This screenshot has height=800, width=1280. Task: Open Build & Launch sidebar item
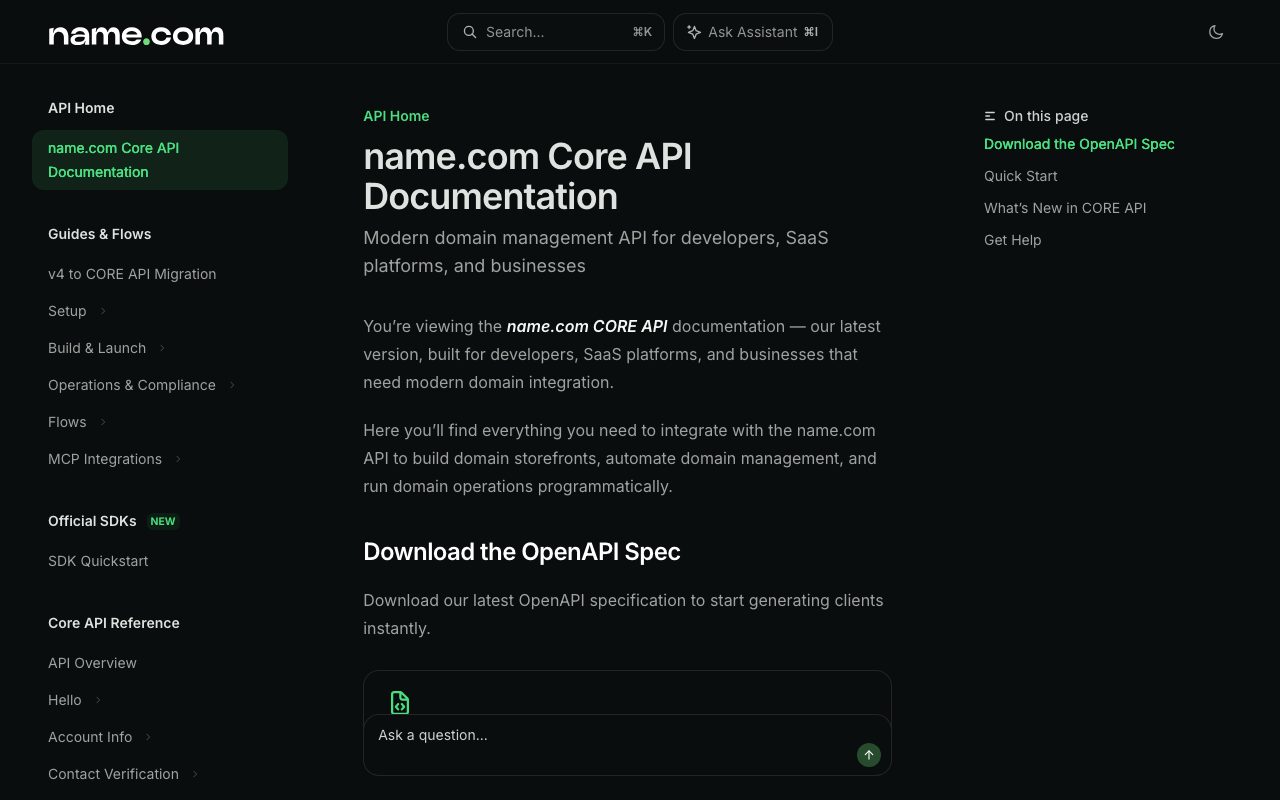click(x=97, y=348)
